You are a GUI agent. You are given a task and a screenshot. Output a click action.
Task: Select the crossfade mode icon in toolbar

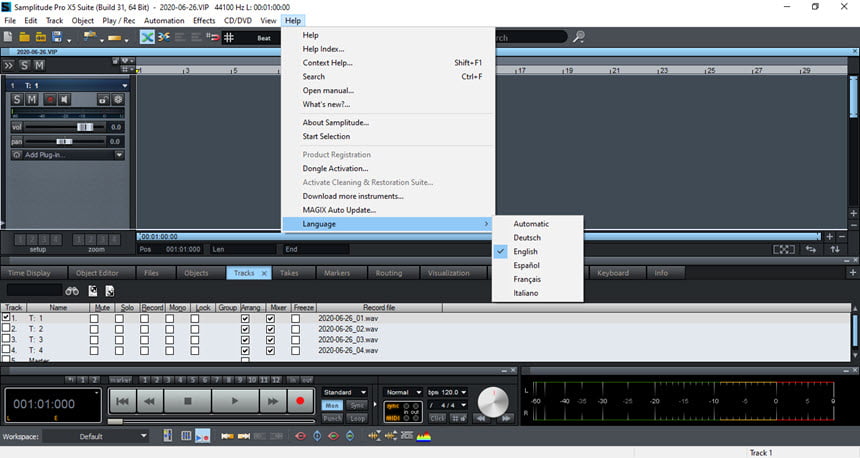pyautogui.click(x=147, y=37)
